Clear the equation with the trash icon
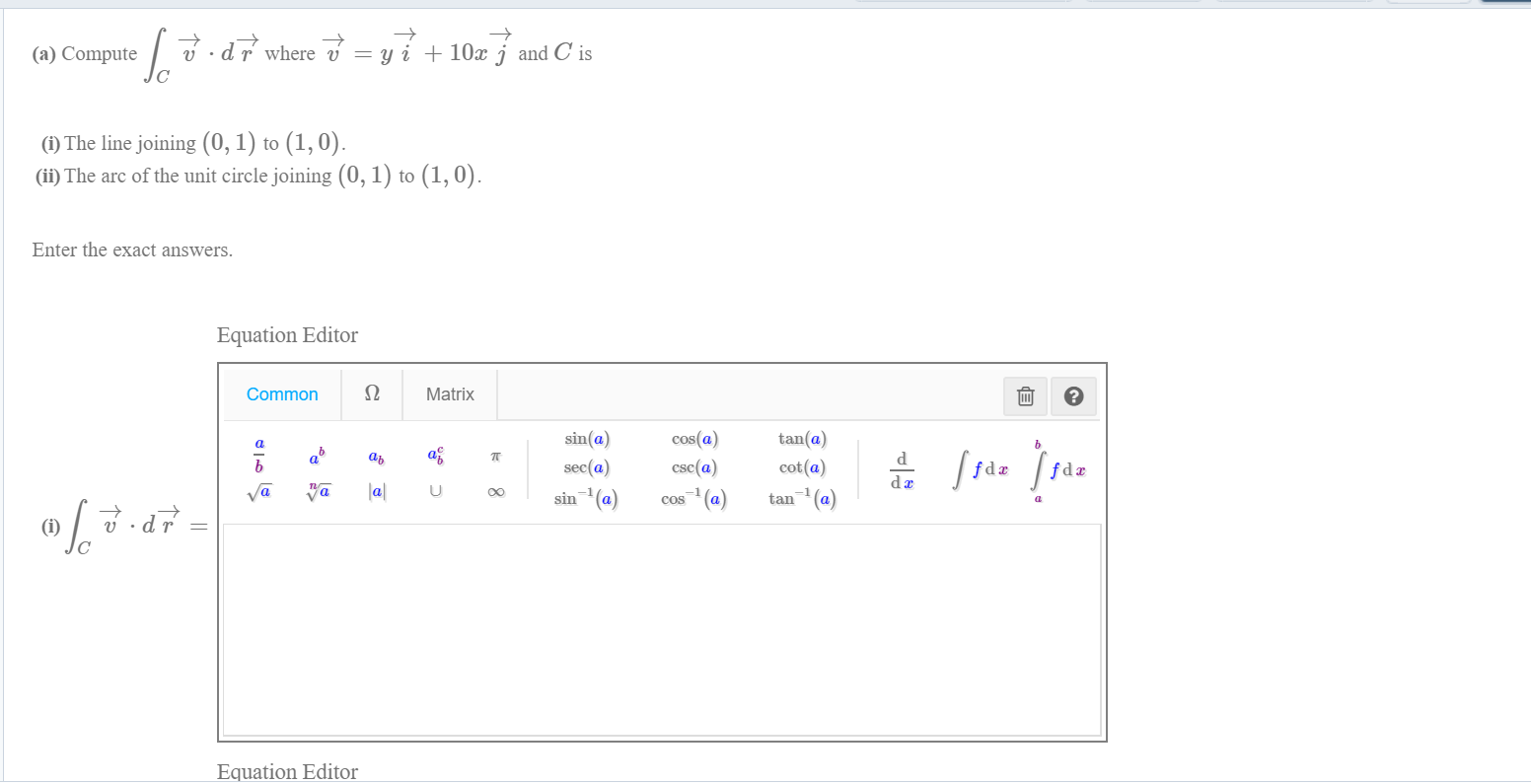The height and width of the screenshot is (784, 1531). point(1026,396)
